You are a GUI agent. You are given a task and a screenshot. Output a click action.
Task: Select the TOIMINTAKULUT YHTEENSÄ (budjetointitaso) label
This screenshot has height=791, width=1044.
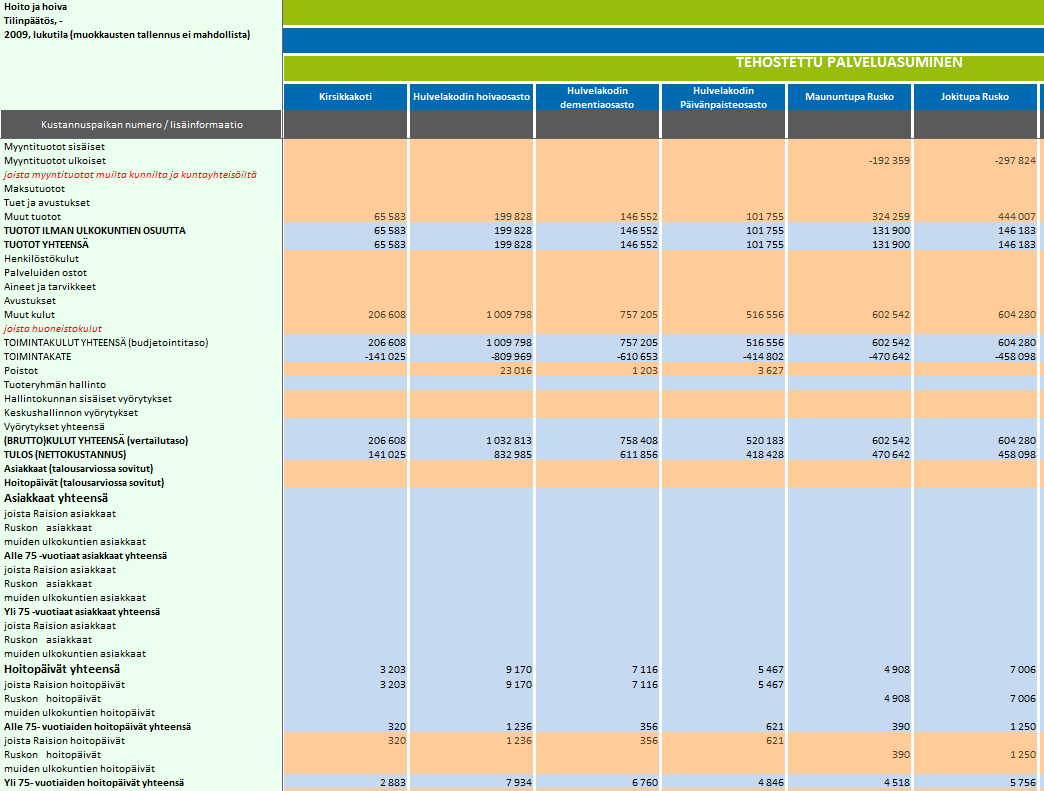click(x=106, y=342)
